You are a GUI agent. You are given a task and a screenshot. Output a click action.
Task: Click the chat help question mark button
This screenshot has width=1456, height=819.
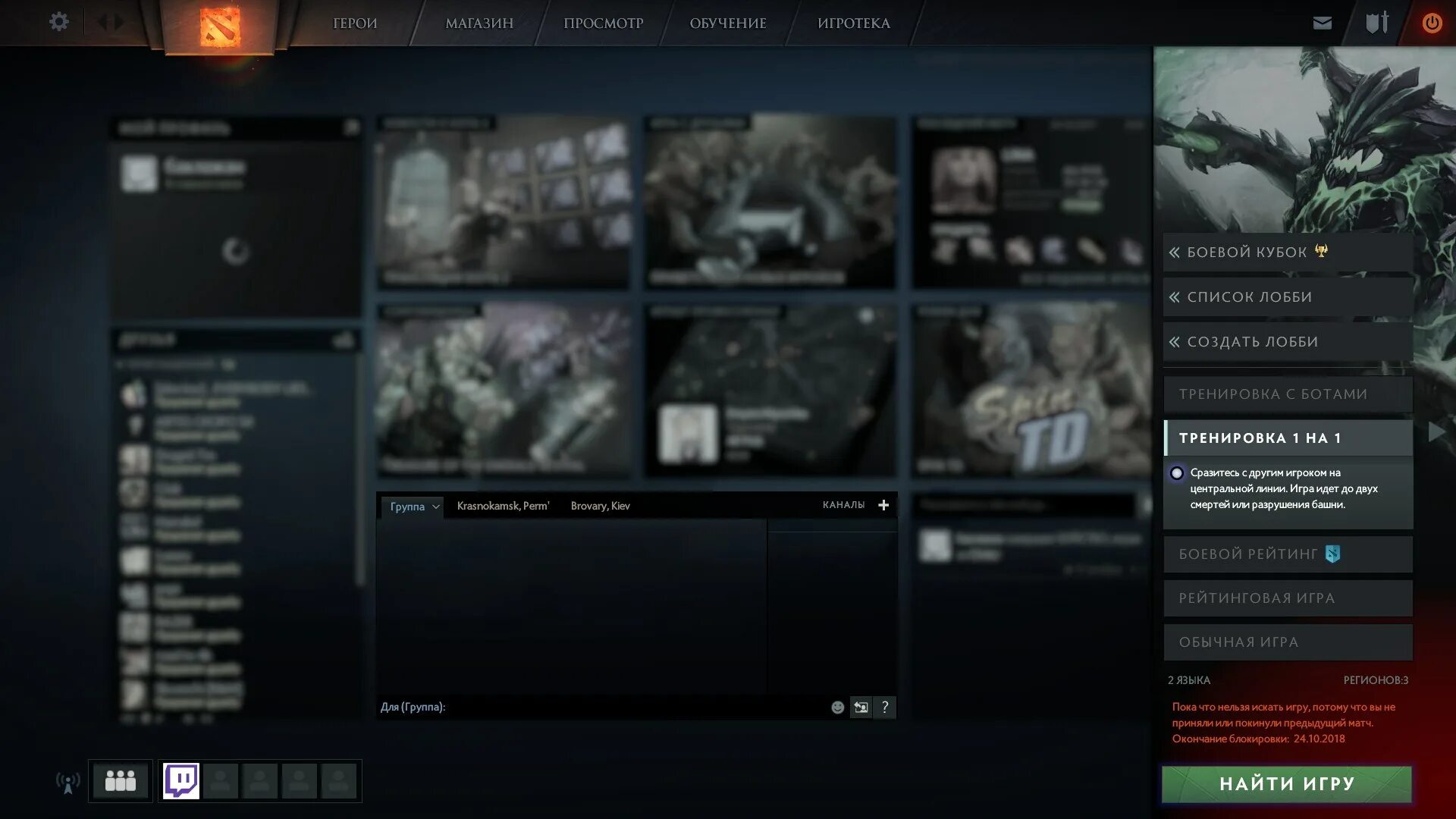(x=884, y=707)
